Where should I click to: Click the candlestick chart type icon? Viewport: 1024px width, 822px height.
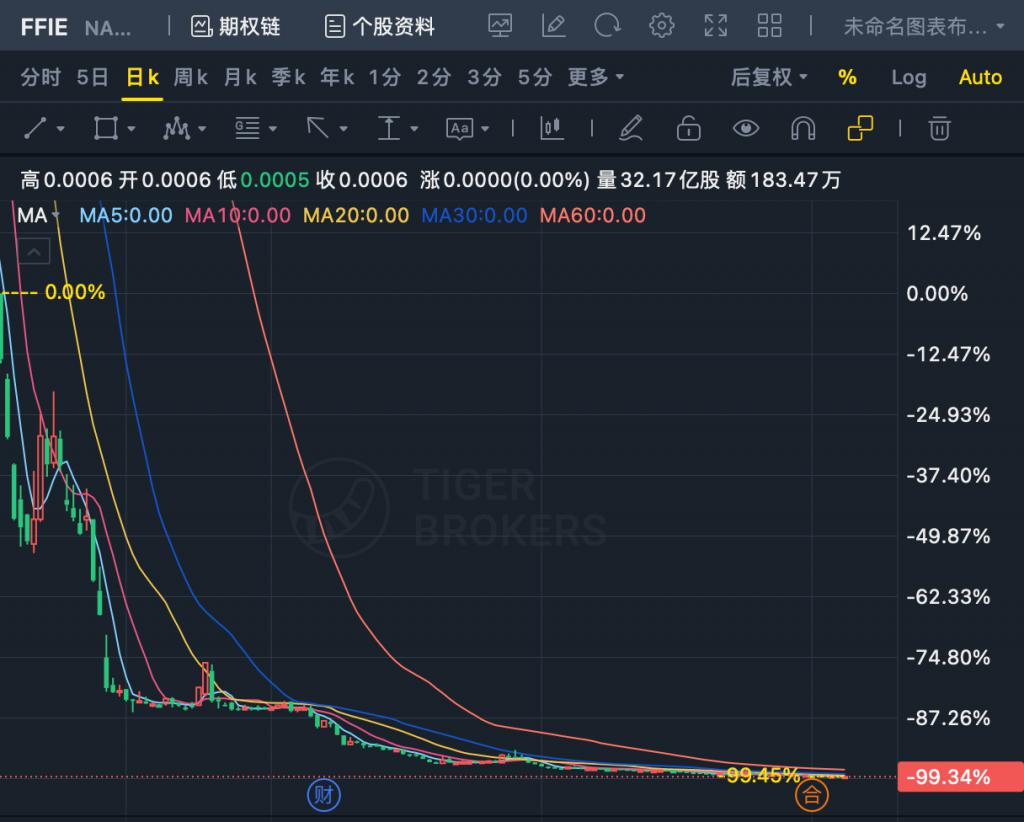[x=552, y=128]
